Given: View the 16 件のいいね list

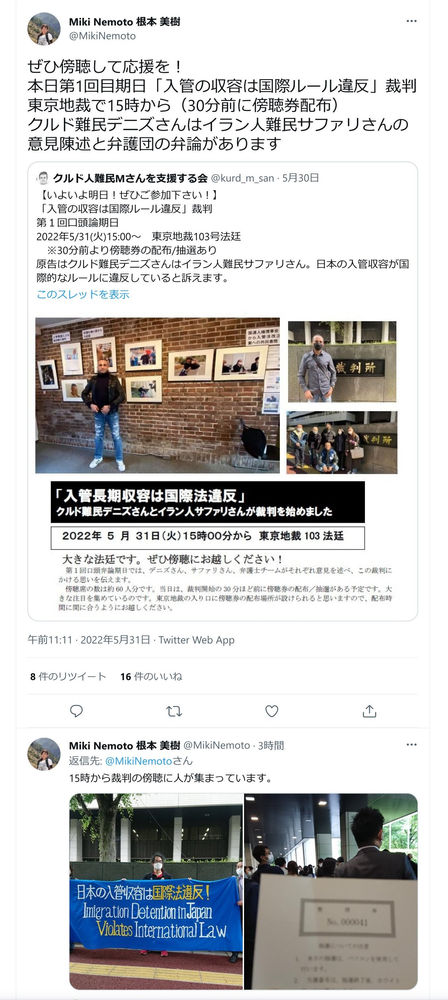Looking at the screenshot, I should tap(151, 677).
